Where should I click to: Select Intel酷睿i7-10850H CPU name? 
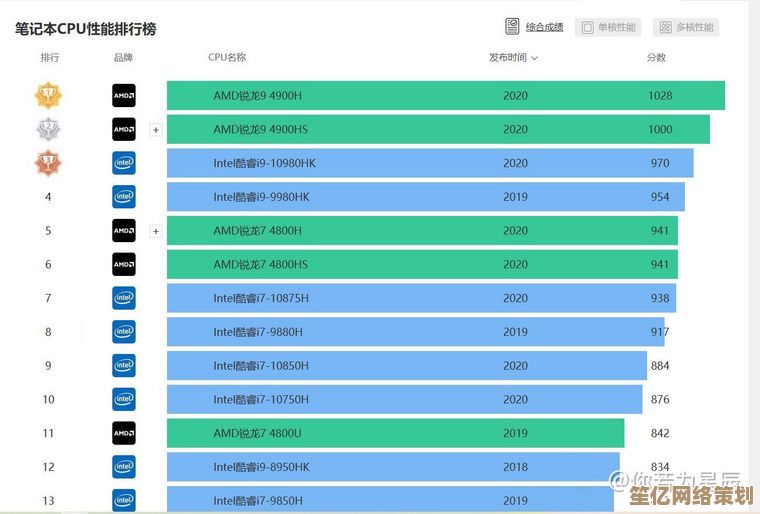click(x=261, y=366)
